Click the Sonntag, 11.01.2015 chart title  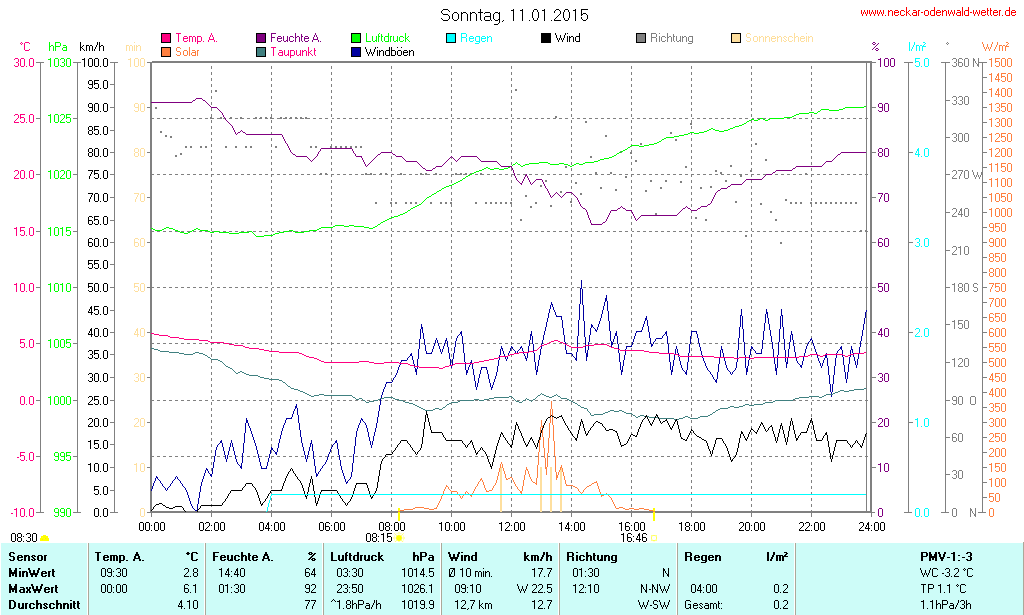coord(514,15)
